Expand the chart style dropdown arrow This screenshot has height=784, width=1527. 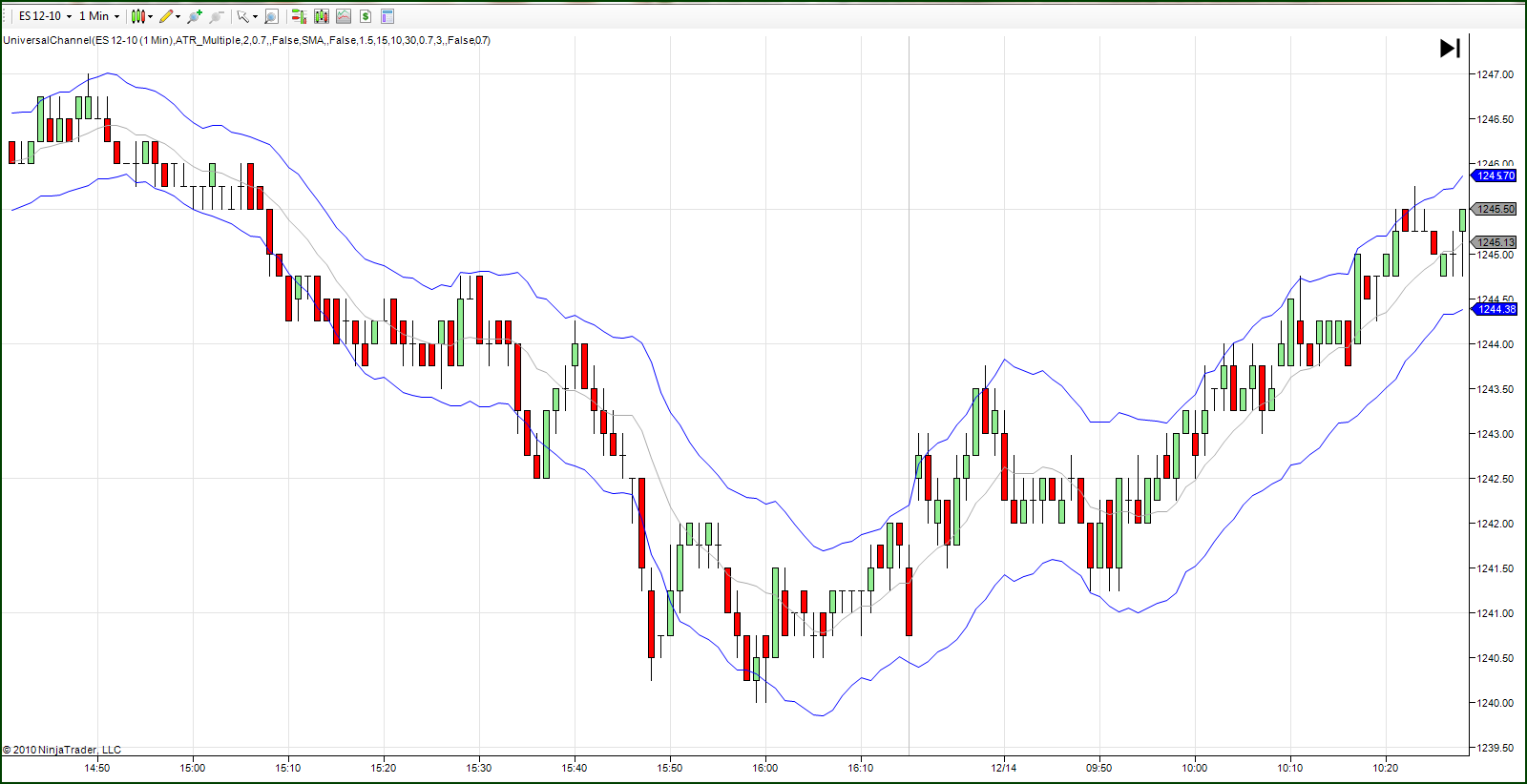[x=151, y=16]
